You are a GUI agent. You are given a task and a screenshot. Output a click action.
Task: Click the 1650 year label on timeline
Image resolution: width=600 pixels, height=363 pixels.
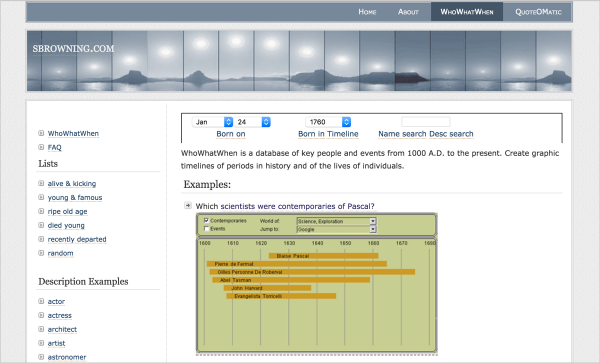tap(345, 243)
